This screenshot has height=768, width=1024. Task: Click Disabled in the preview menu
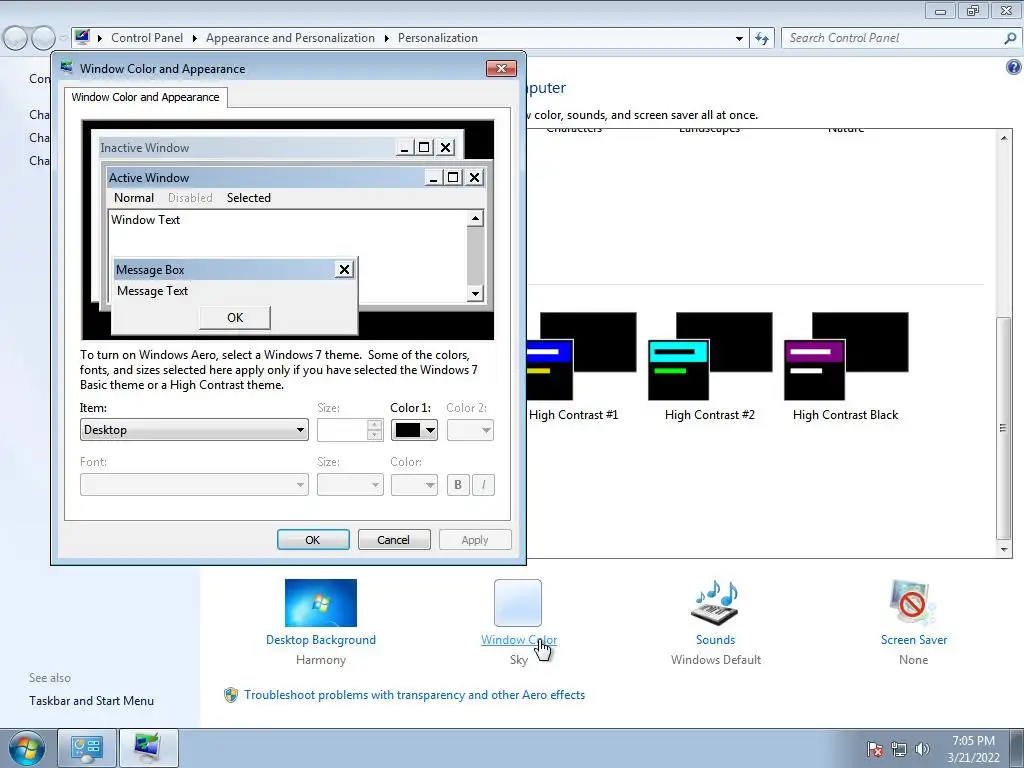[x=190, y=198]
